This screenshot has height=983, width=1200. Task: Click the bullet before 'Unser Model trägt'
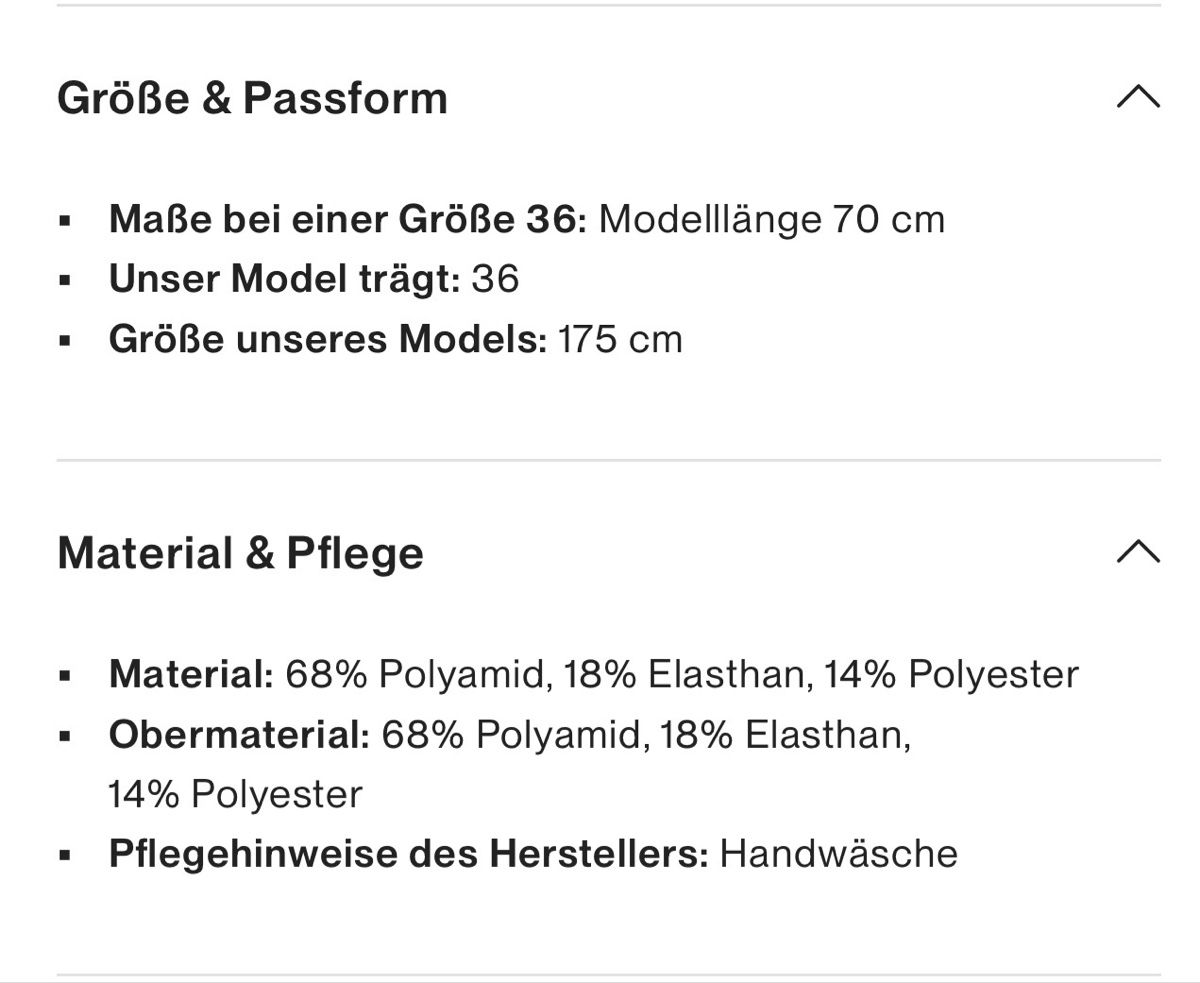(65, 280)
